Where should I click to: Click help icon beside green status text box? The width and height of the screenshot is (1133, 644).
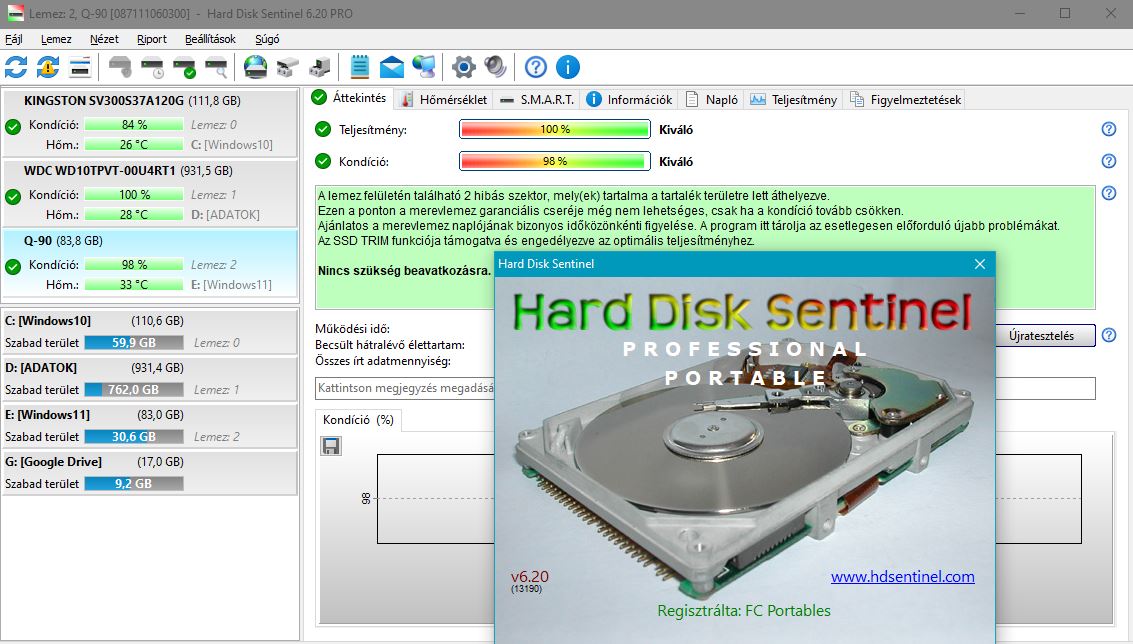tap(1108, 193)
